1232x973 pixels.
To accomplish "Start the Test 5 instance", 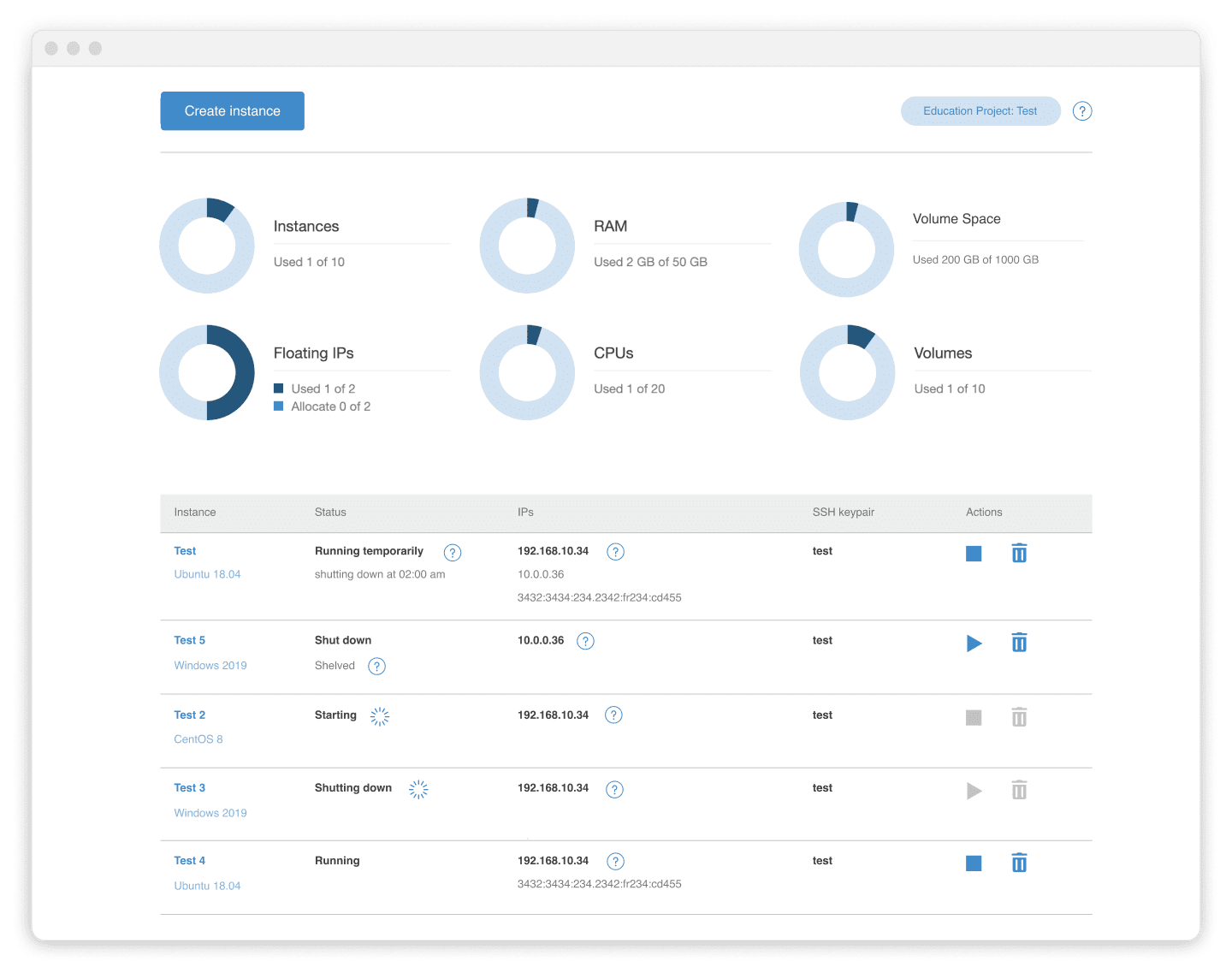I will (974, 643).
